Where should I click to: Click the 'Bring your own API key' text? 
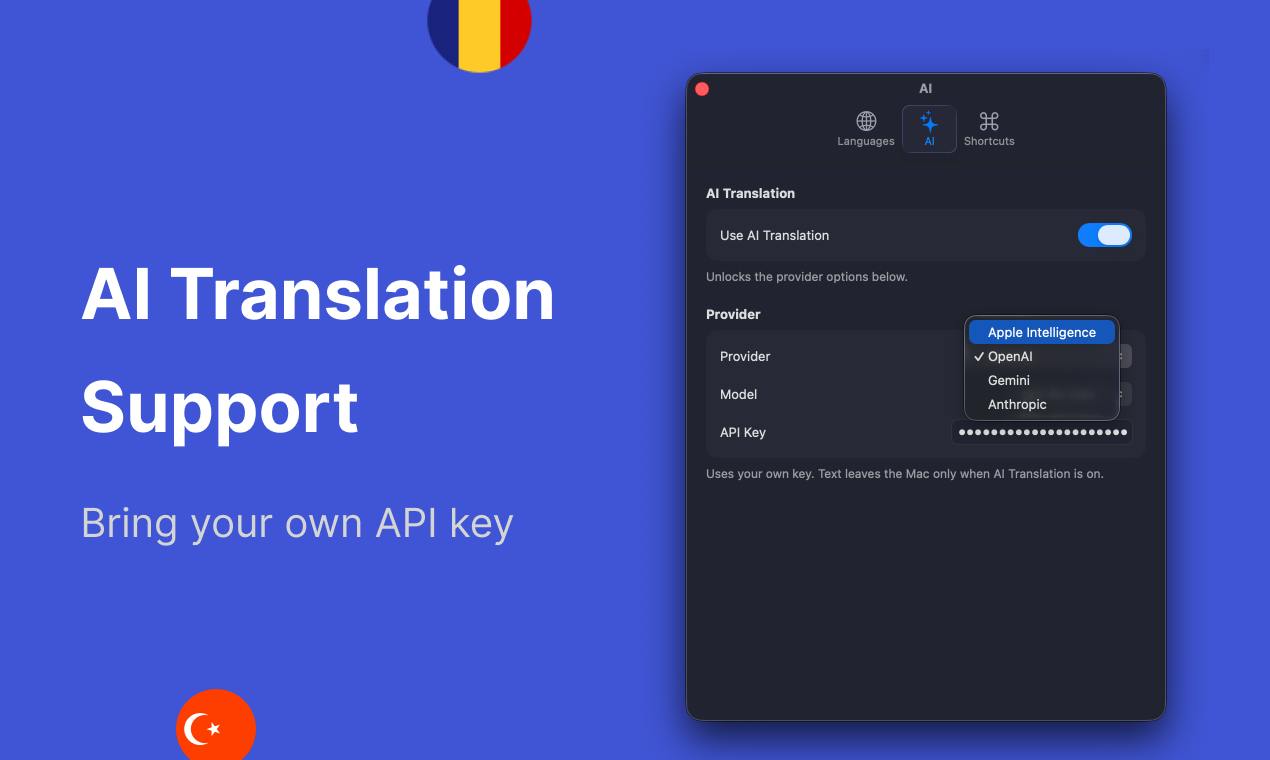(x=297, y=523)
